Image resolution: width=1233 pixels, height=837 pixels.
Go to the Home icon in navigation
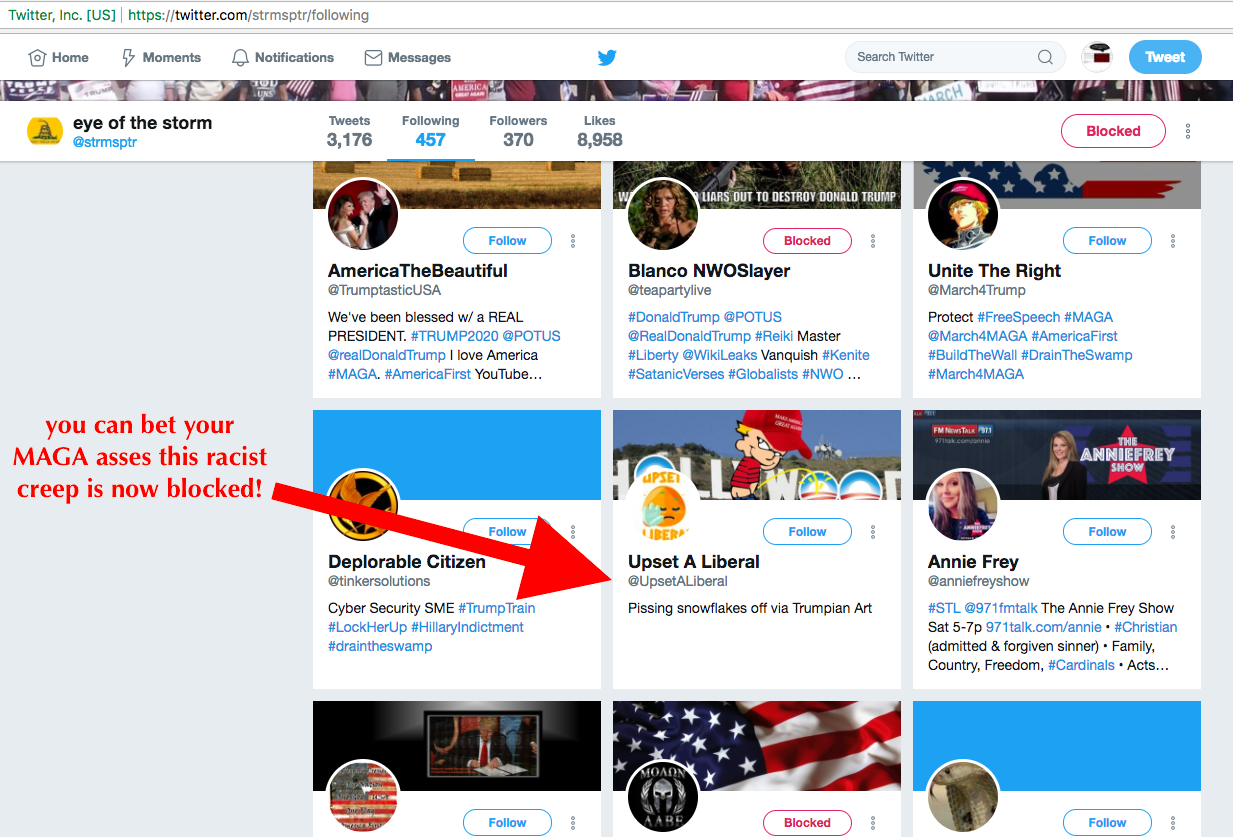click(37, 57)
